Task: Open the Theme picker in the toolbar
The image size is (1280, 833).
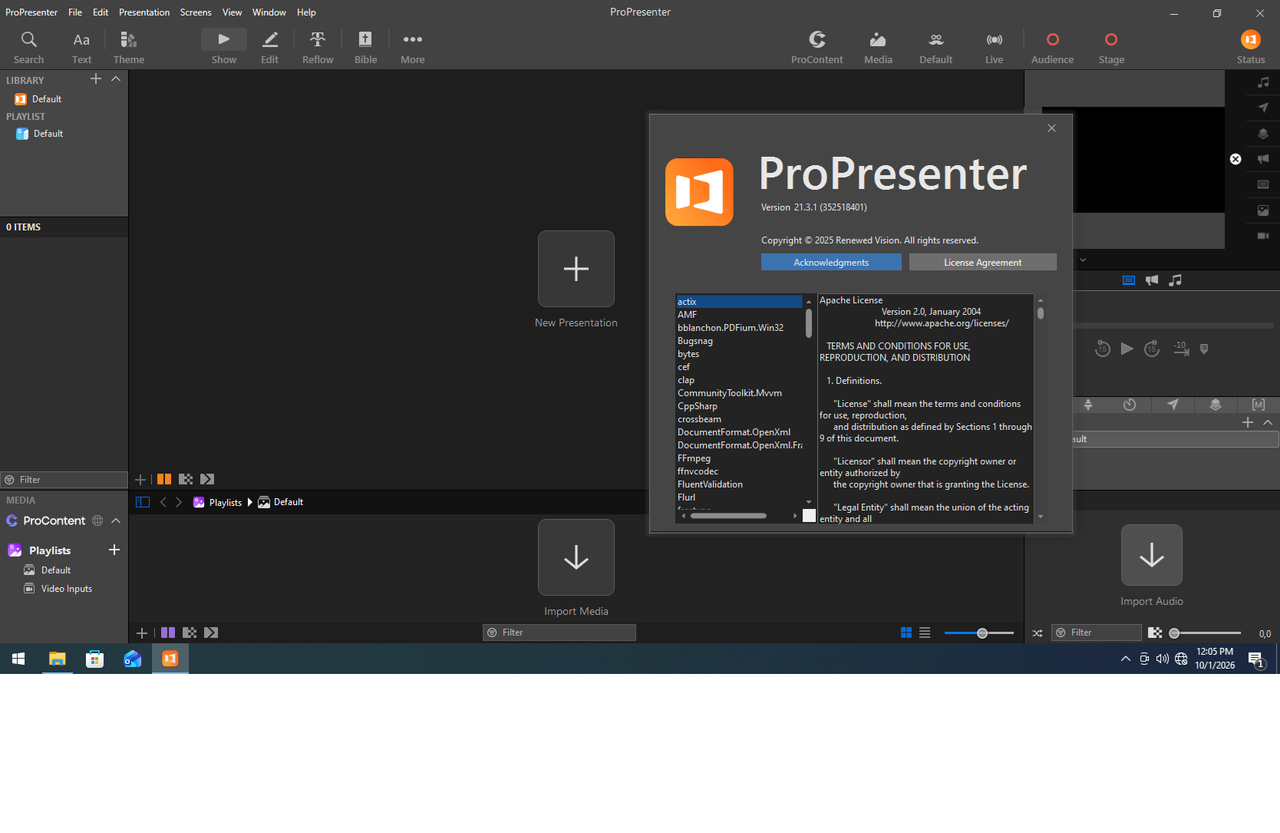Action: pos(129,47)
